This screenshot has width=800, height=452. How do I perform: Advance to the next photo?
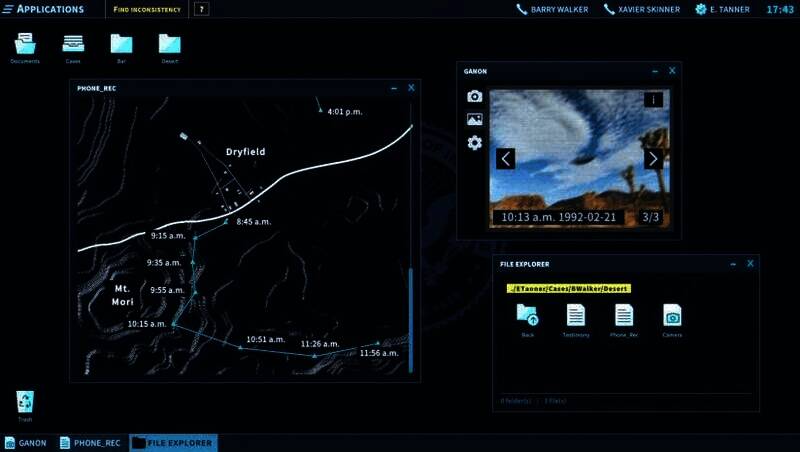tap(653, 159)
